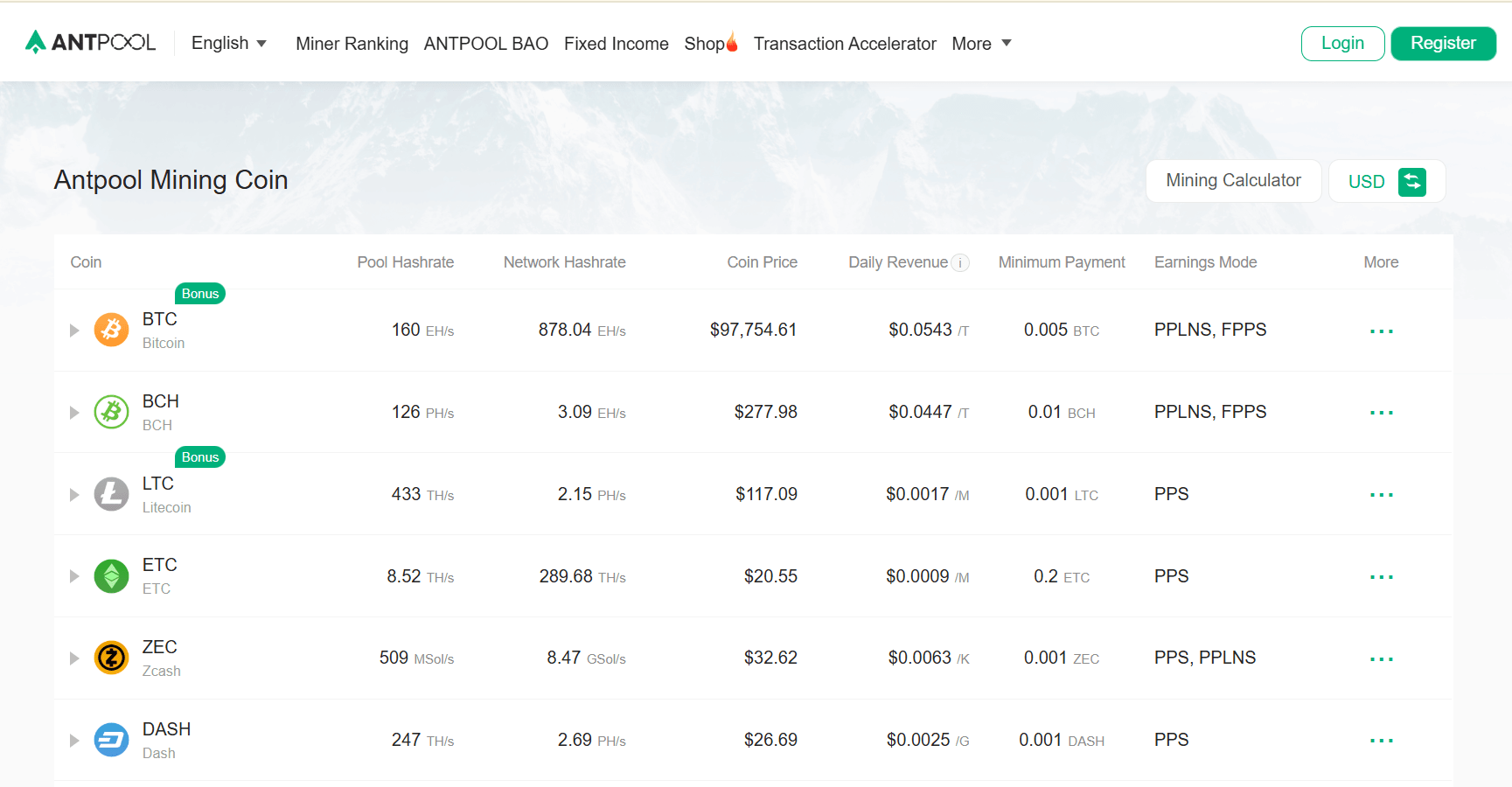Click the flame icon beside Shop
1512x787 pixels.
coord(732,41)
